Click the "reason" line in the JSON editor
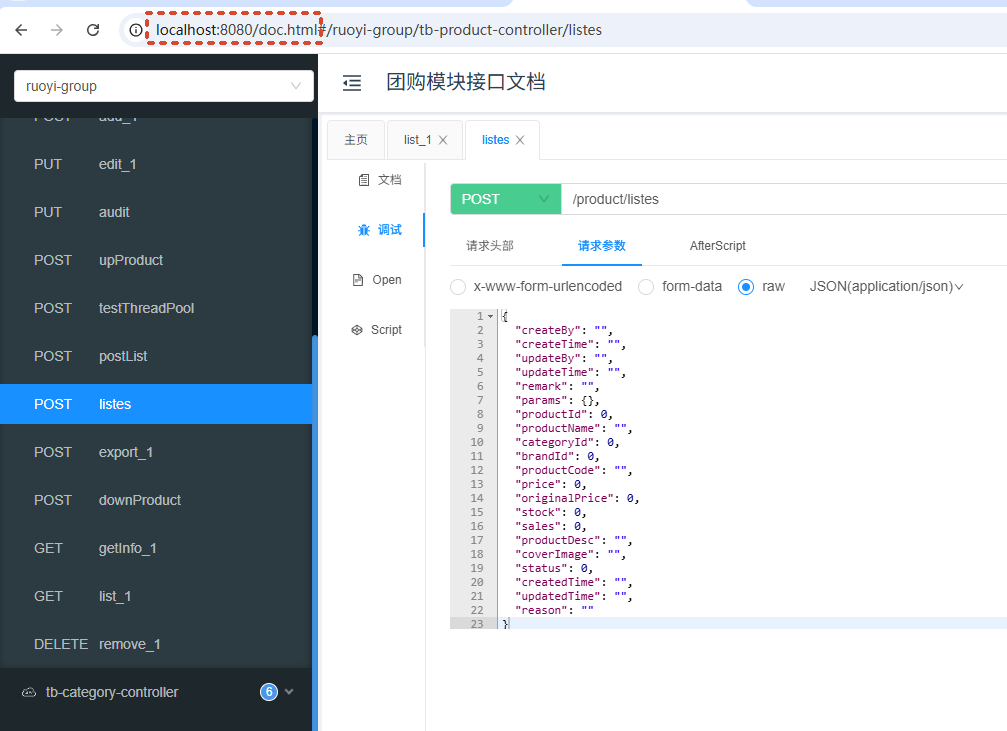Image resolution: width=1007 pixels, height=731 pixels. [554, 610]
